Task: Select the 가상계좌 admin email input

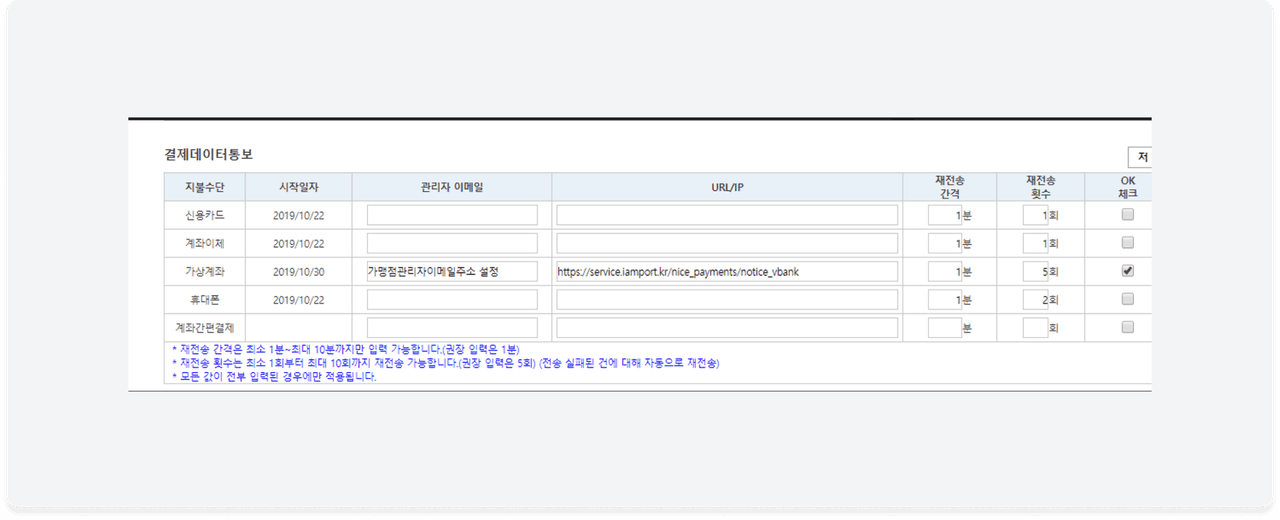Action: (x=452, y=272)
